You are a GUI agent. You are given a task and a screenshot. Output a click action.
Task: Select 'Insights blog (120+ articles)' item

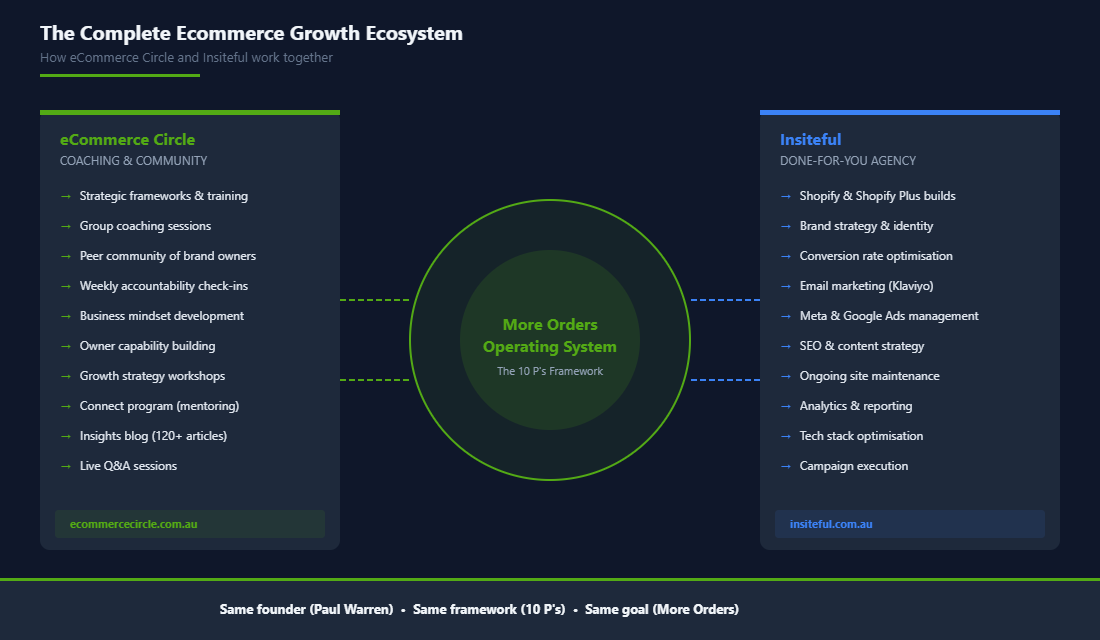pyautogui.click(x=153, y=436)
